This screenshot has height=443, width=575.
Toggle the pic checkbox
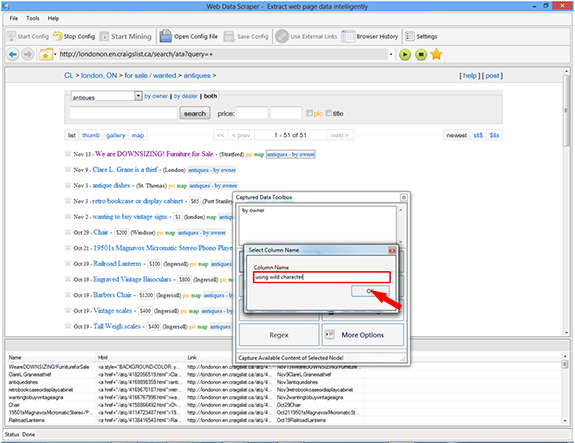tap(310, 113)
